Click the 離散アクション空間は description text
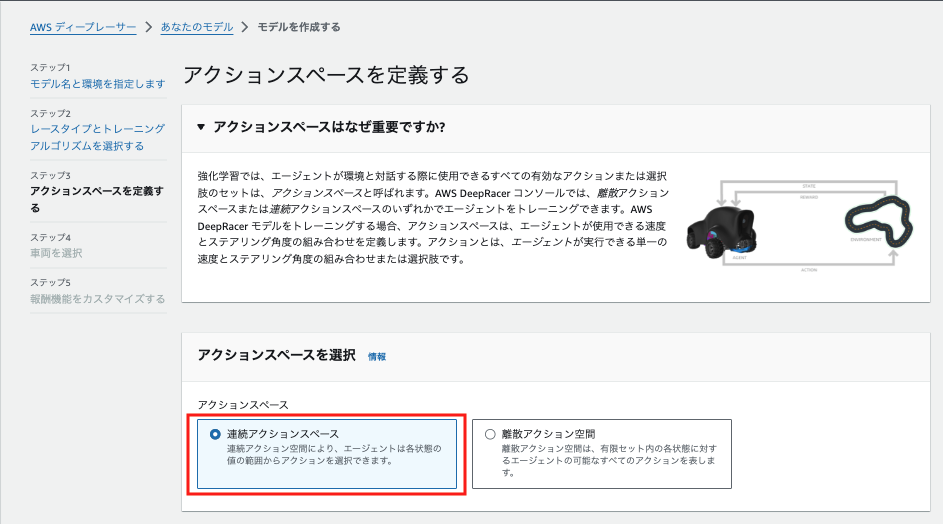The image size is (943, 524). [609, 460]
